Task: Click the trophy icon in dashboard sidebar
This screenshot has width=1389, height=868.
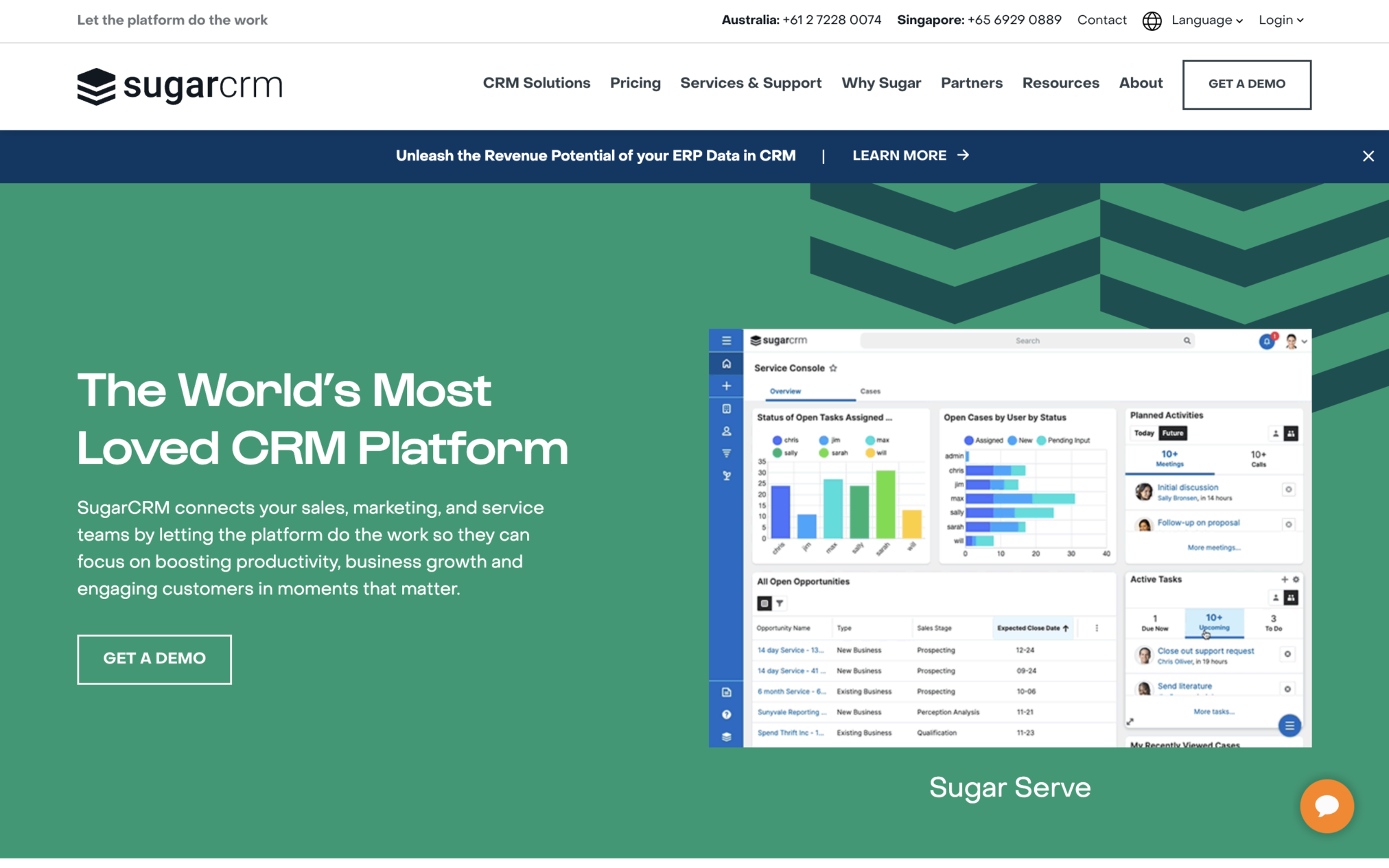Action: pos(726,476)
